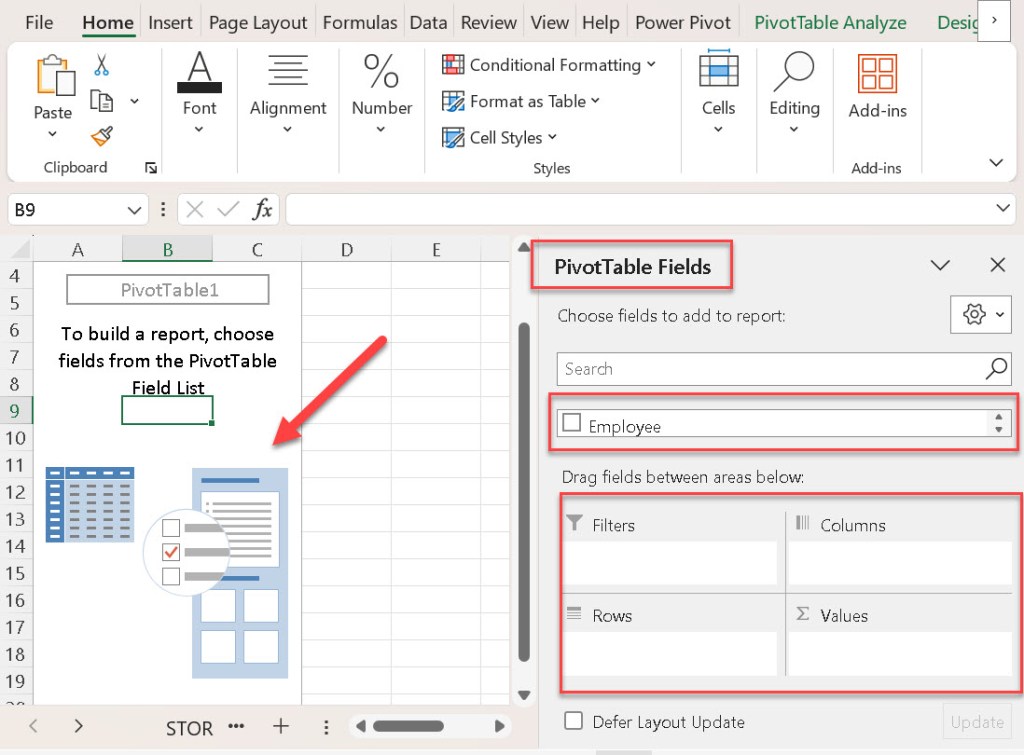The width and height of the screenshot is (1024, 755).
Task: Click the field list scroll stepper
Action: (x=998, y=423)
